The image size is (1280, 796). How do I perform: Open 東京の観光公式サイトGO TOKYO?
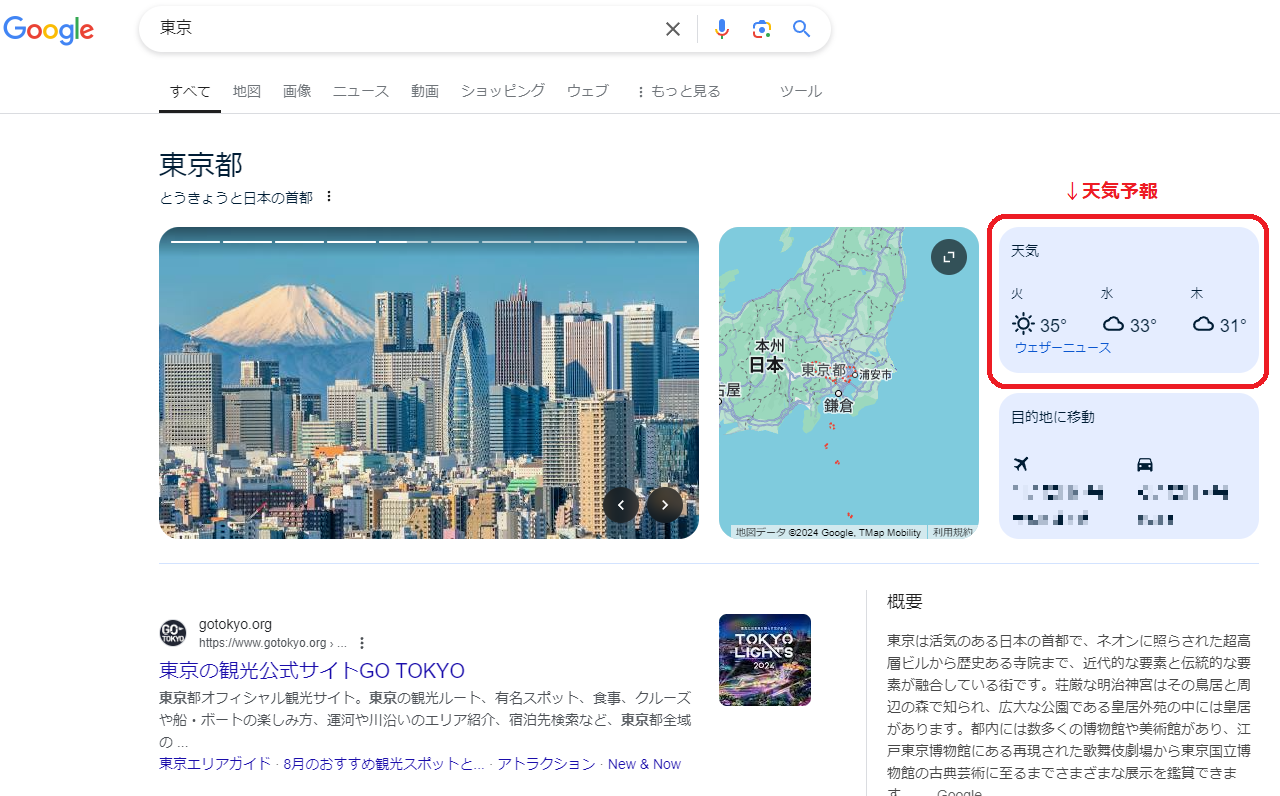(311, 670)
